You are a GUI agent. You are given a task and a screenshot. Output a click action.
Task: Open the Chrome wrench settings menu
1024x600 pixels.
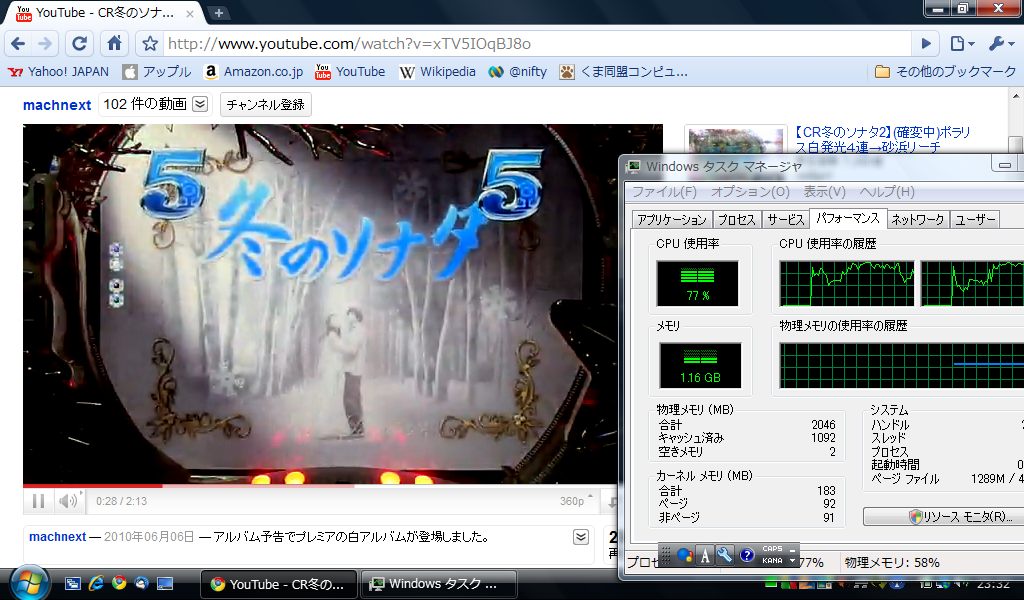1001,44
